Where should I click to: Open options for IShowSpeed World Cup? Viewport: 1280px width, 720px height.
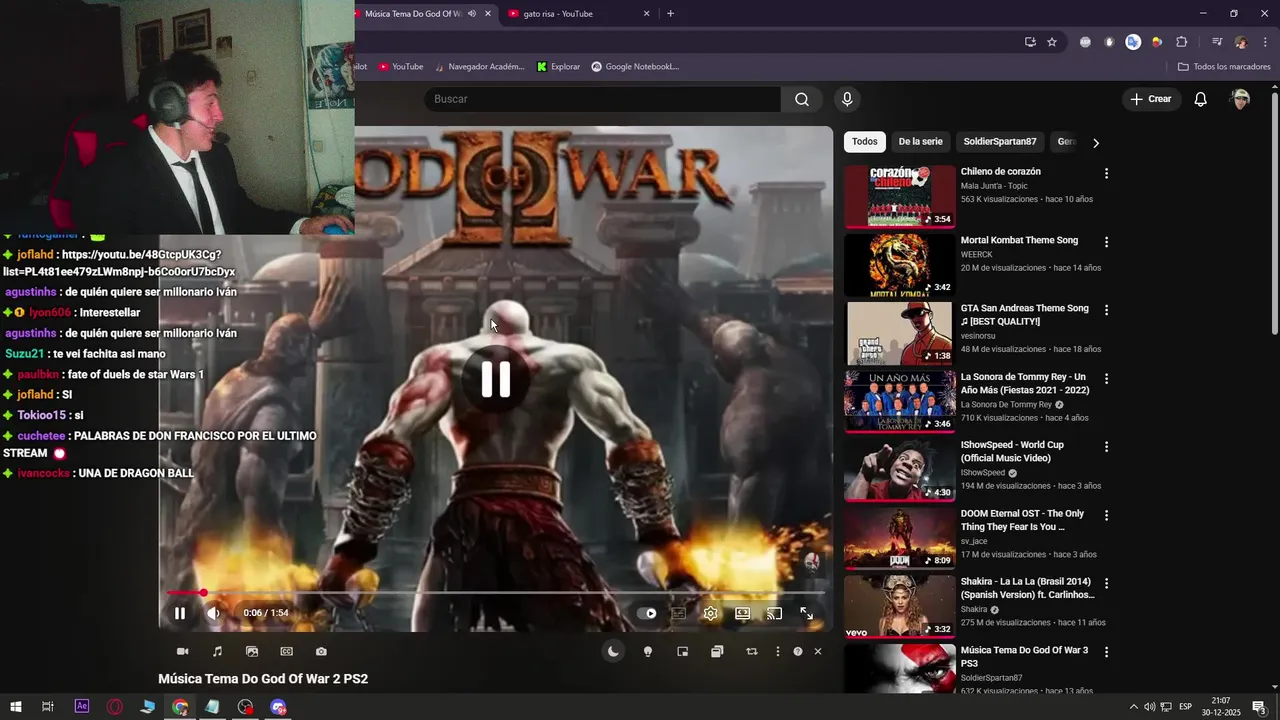pyautogui.click(x=1106, y=447)
